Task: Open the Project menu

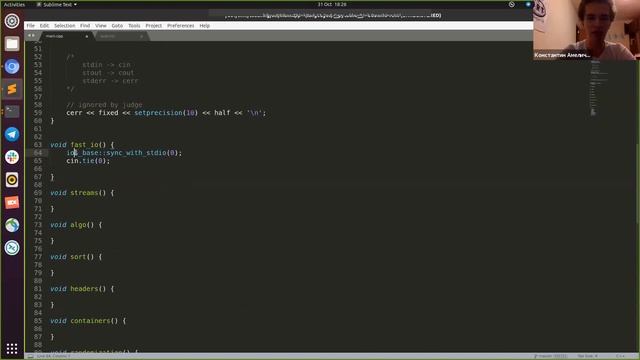Action: tap(153, 26)
